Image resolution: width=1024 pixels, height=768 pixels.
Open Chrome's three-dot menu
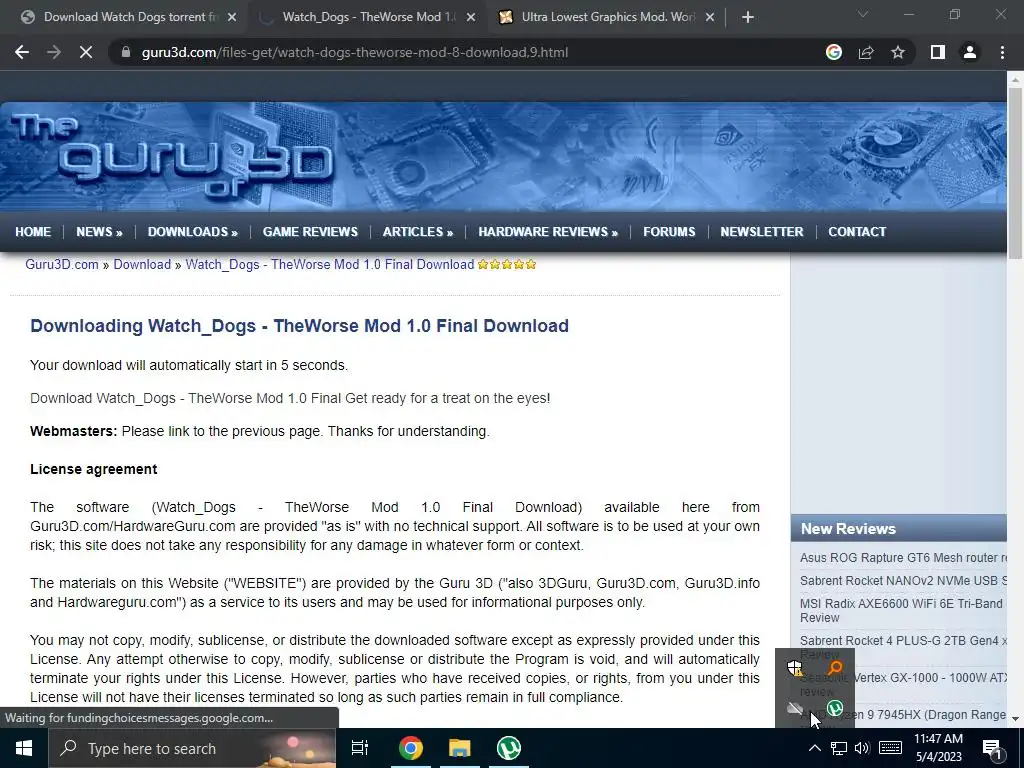[x=1002, y=52]
